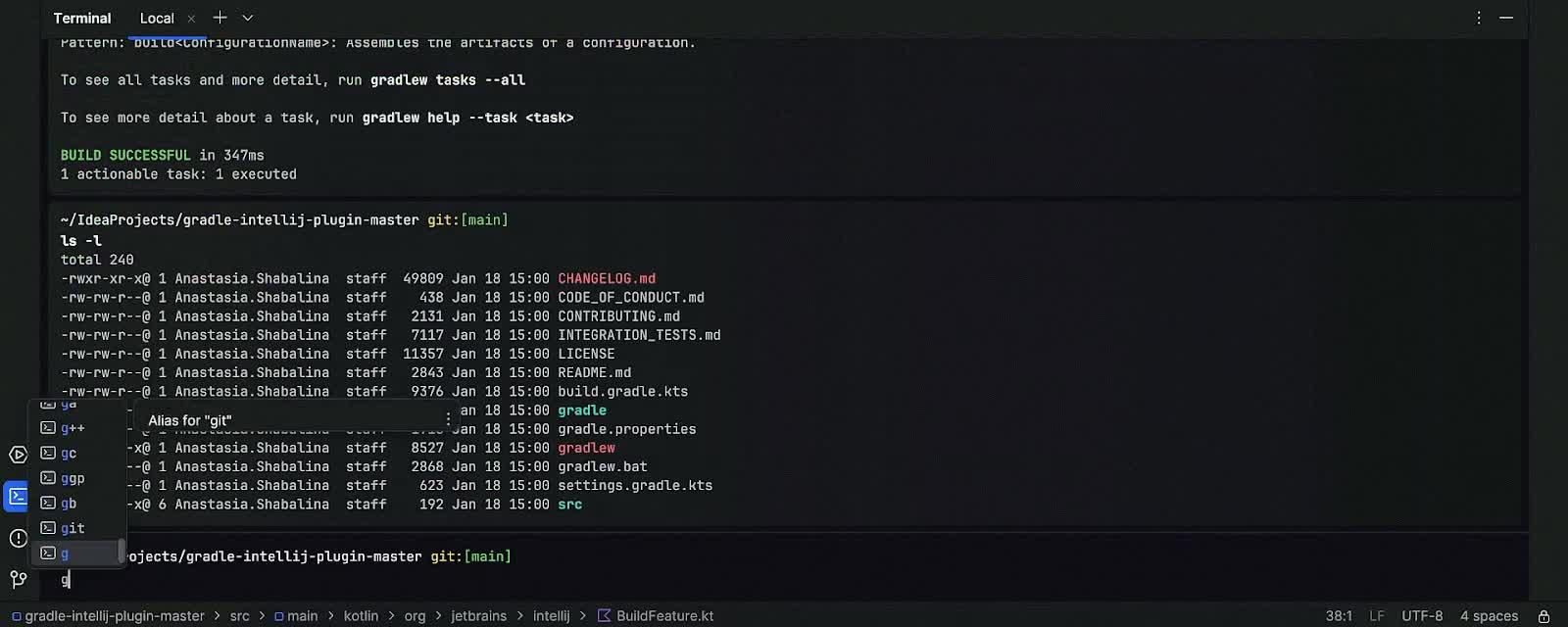
Task: Switch line ending setting by clicking LF
Action: [x=1378, y=615]
